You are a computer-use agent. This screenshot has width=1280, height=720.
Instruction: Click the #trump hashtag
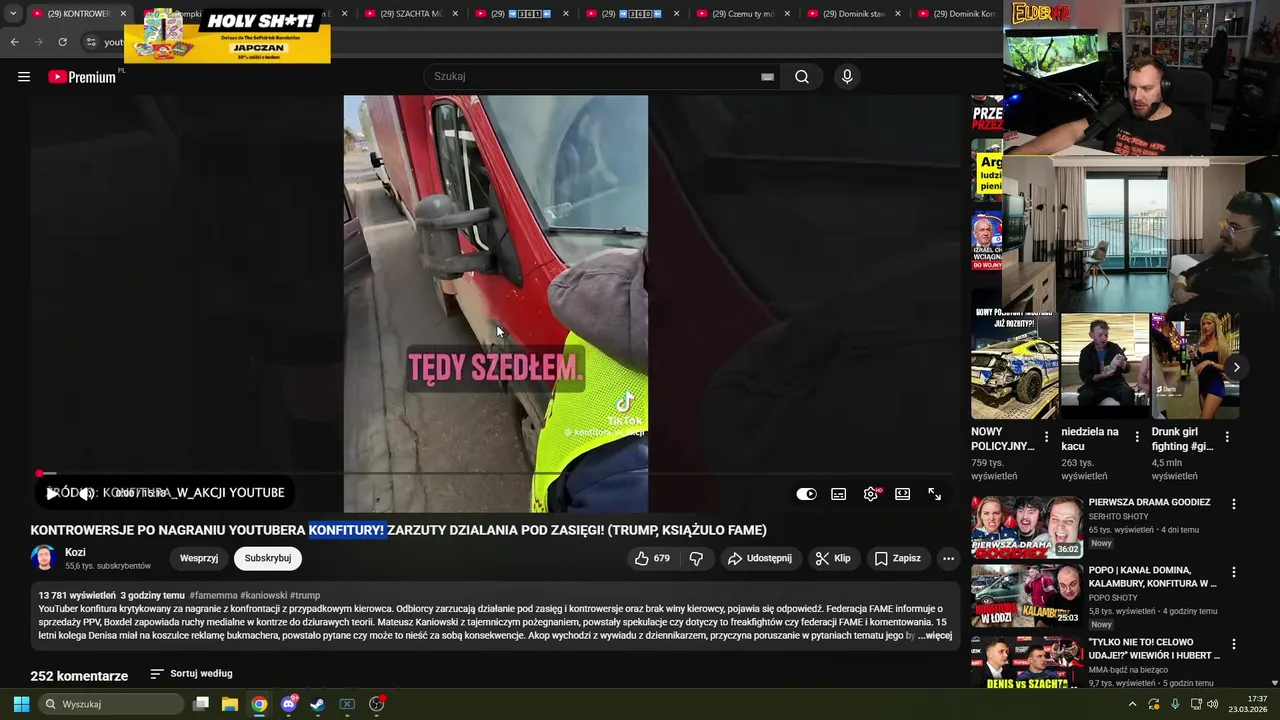[x=305, y=595]
